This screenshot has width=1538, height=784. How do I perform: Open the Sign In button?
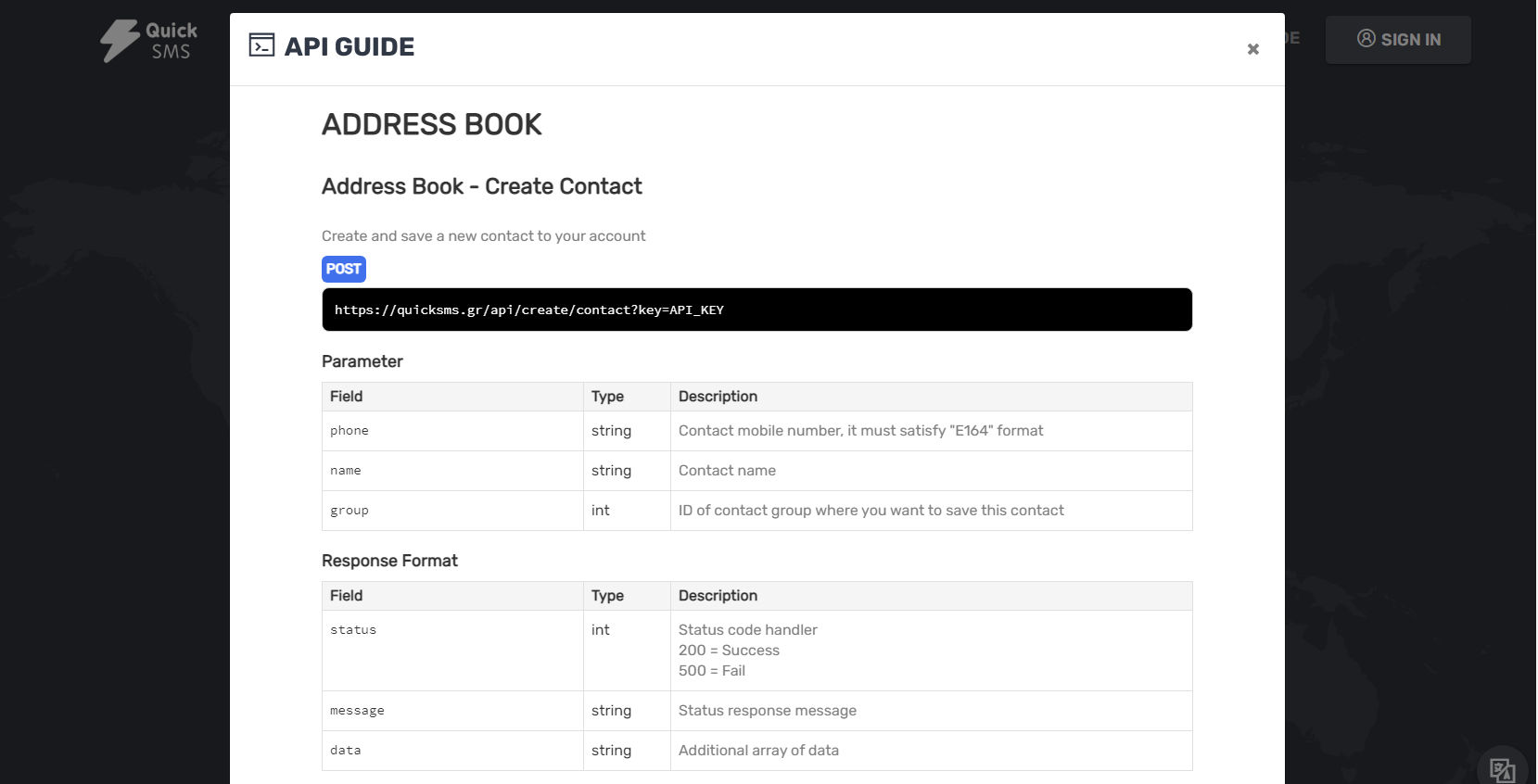[1398, 40]
